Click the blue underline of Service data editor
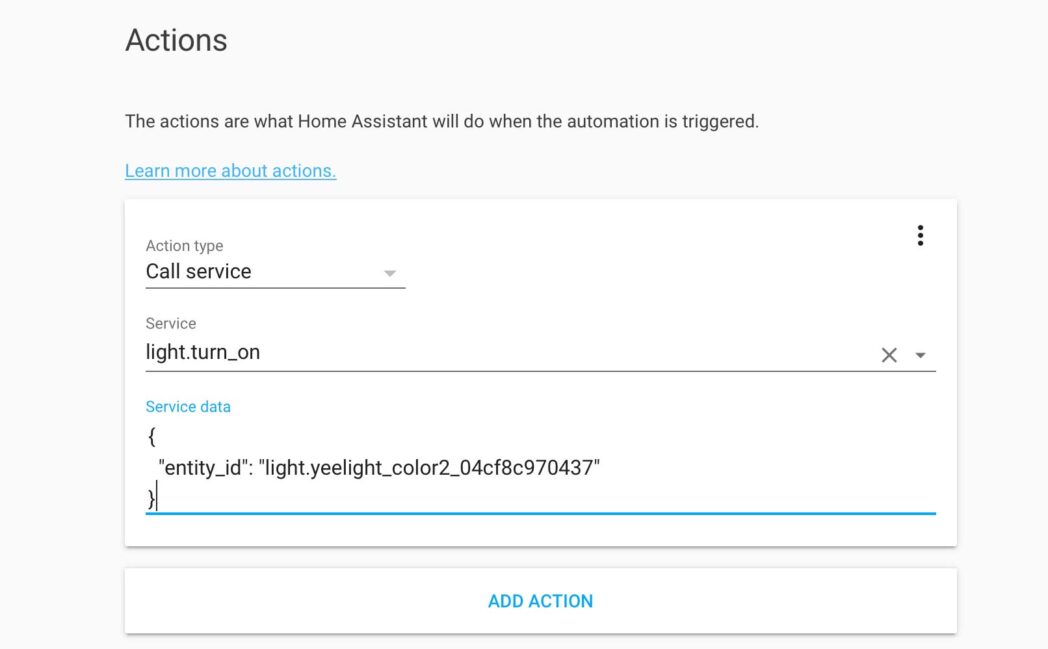Screen dimensions: 1048x649 coord(540,513)
